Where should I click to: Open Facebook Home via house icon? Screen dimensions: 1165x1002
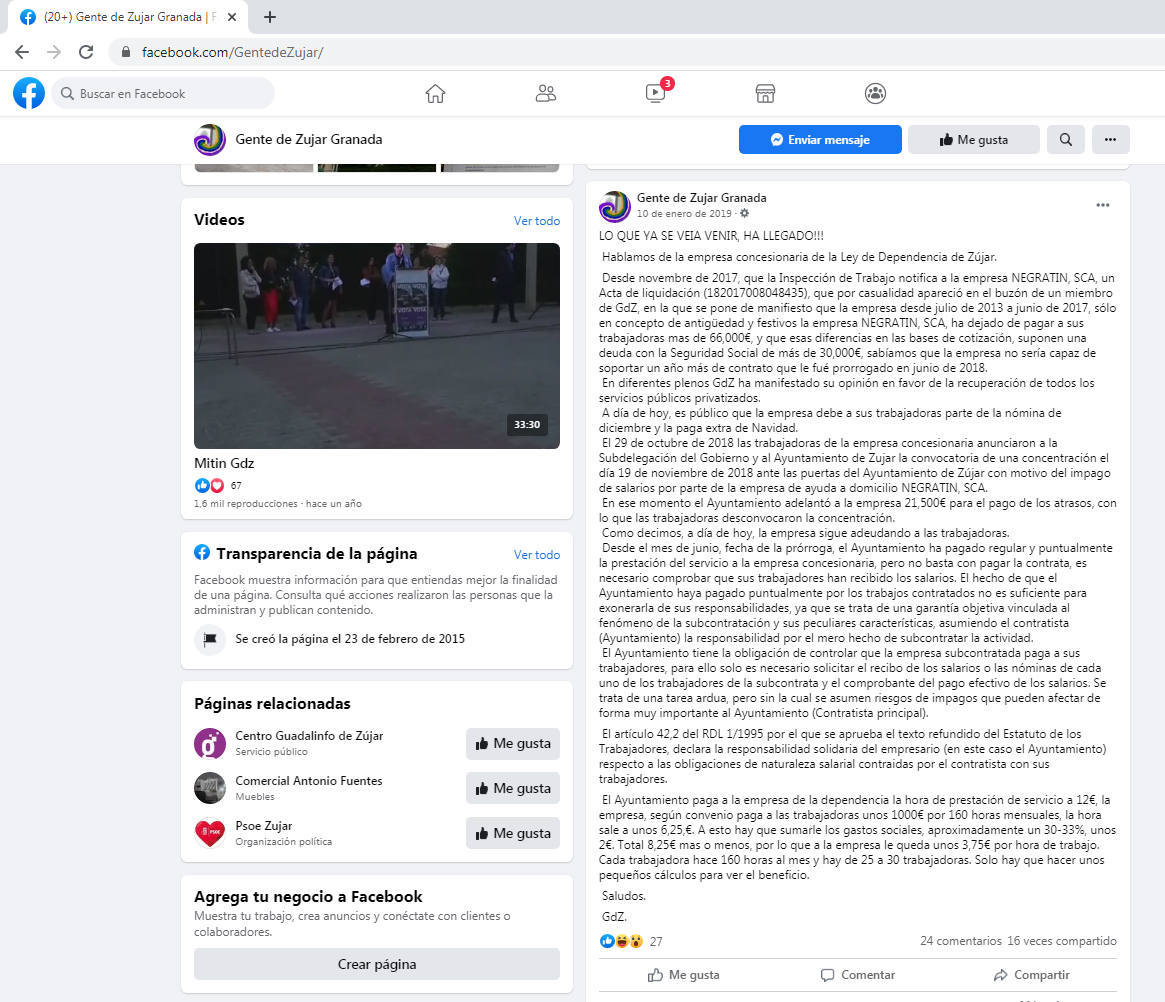435,94
